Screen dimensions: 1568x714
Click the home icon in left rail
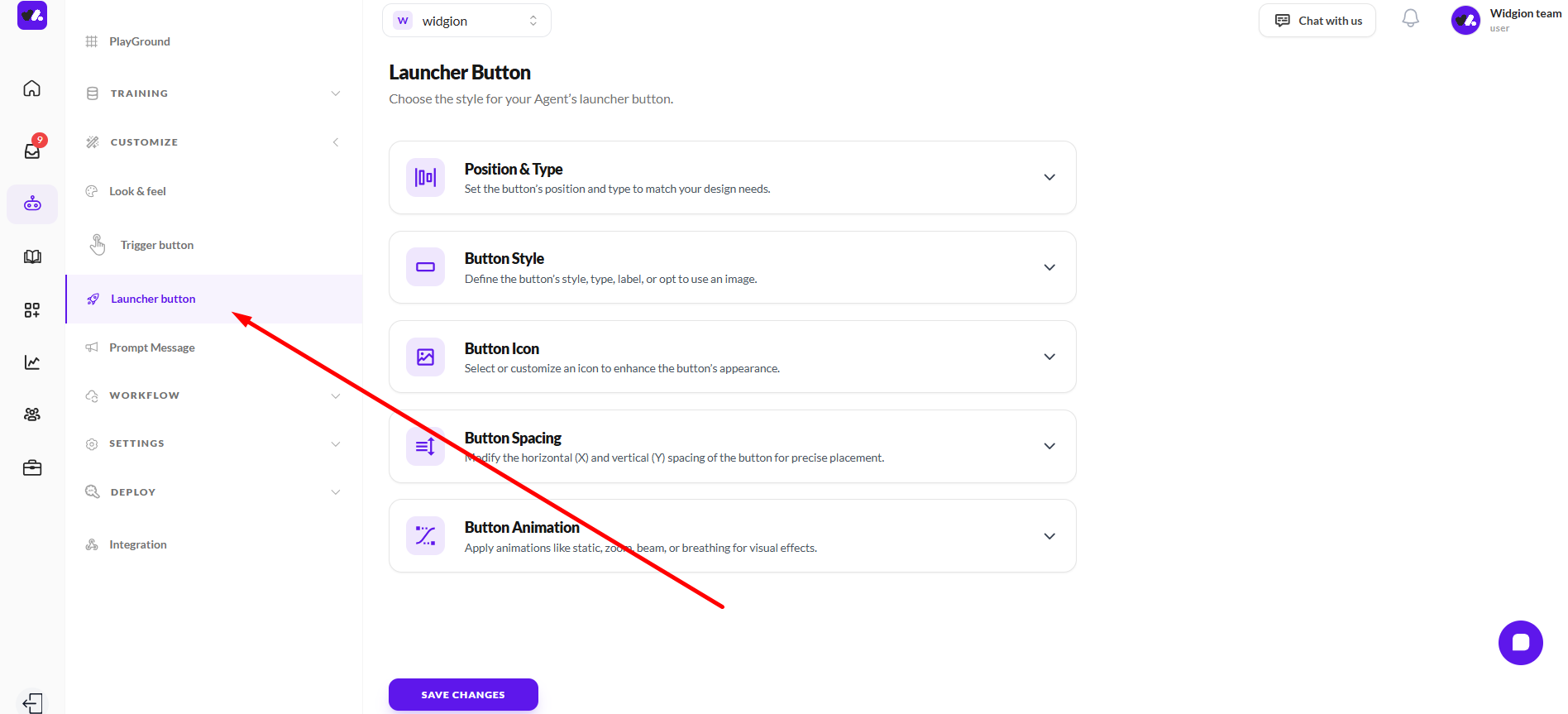coord(32,89)
